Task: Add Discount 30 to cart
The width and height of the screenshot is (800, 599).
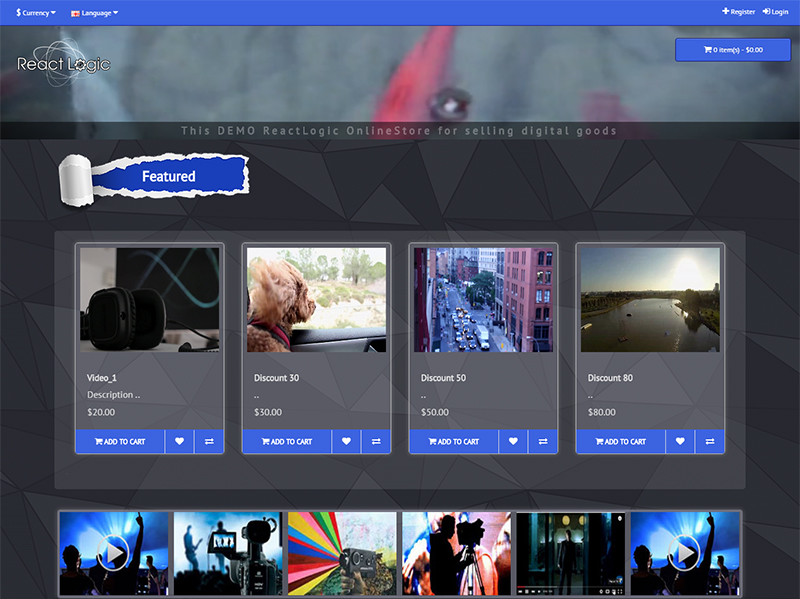Action: coord(287,442)
